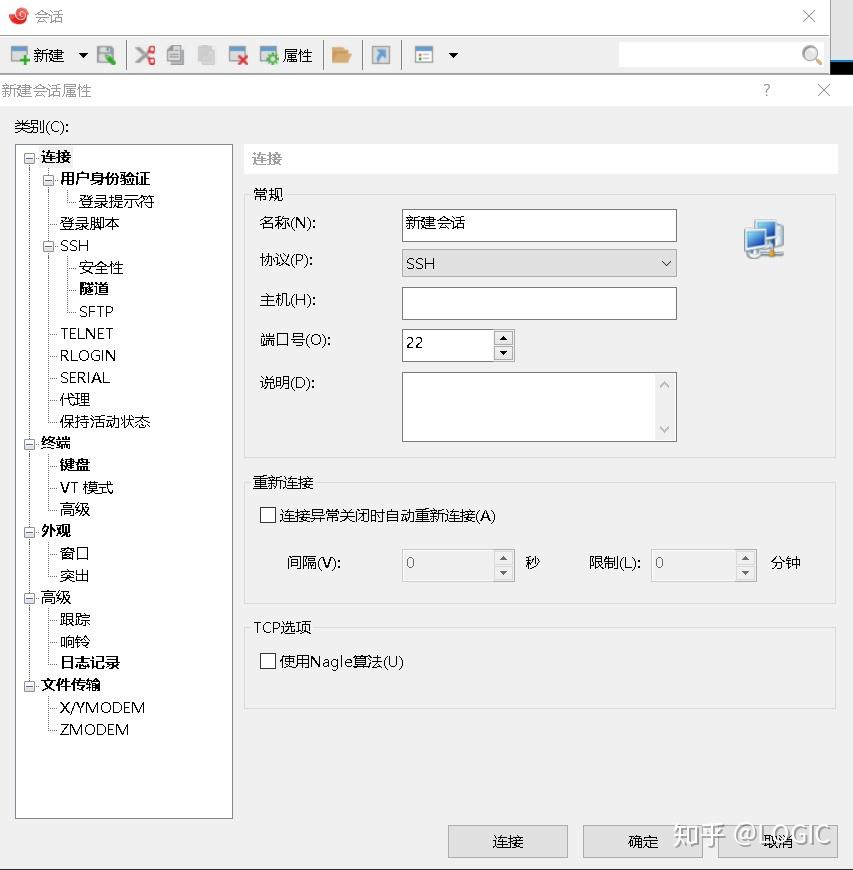
Task: Collapse the 连接 tree branch
Action: (30, 157)
